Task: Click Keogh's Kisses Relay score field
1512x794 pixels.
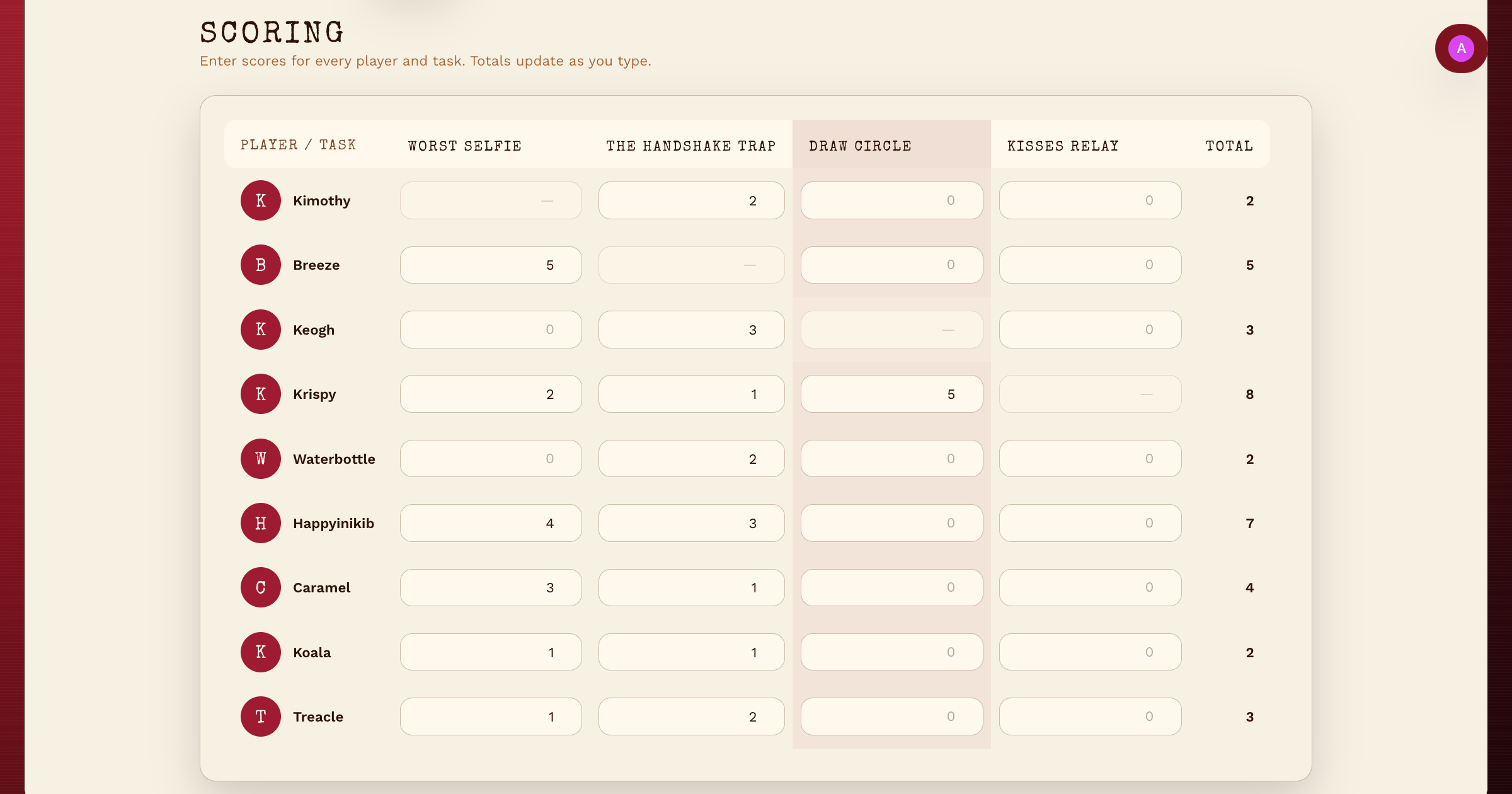Action: point(1090,330)
